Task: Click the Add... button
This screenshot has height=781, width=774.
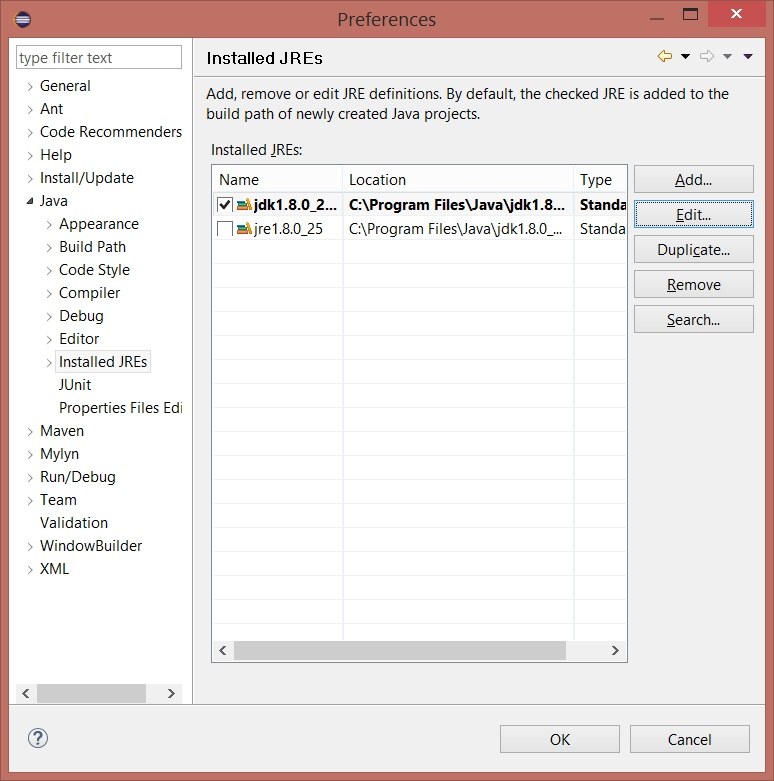Action: pos(693,179)
